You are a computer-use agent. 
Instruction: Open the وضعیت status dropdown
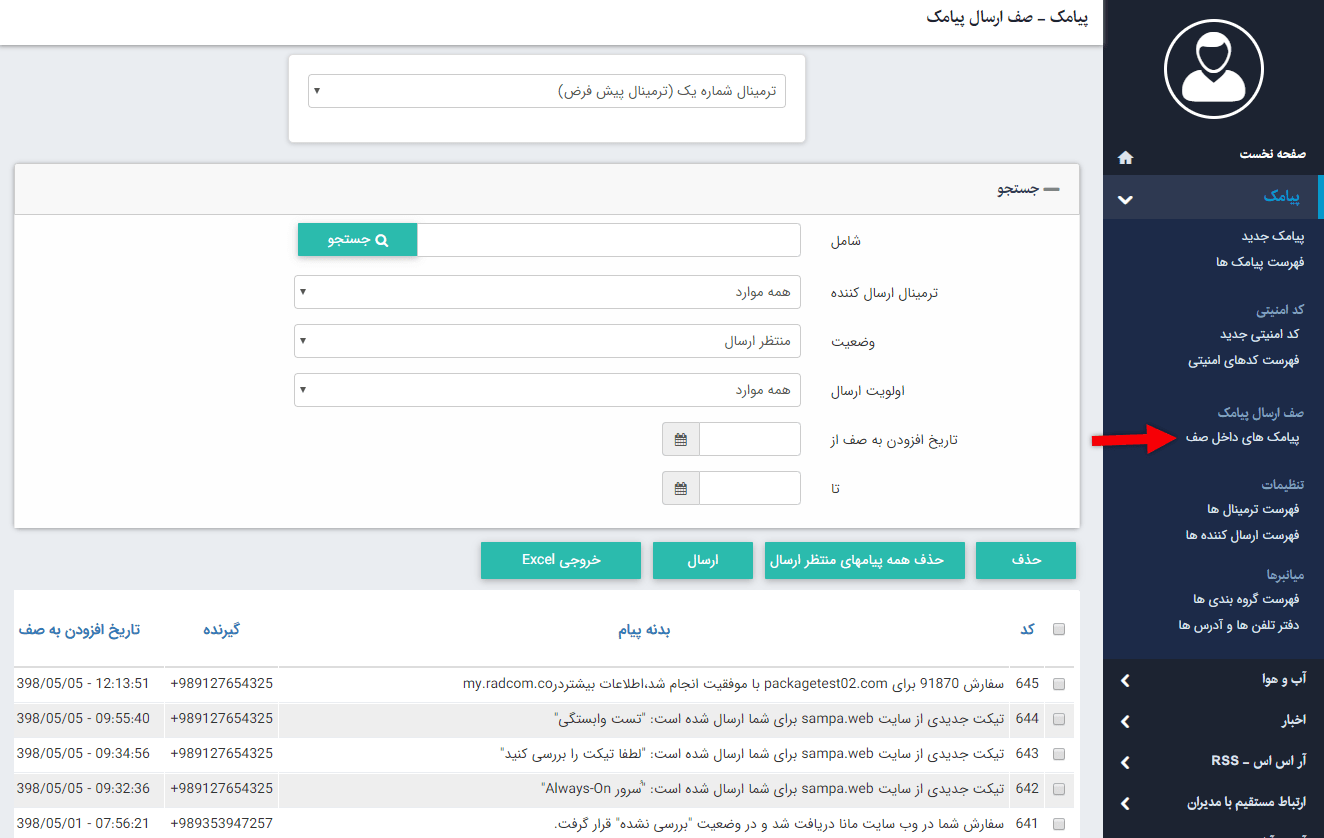click(x=547, y=341)
